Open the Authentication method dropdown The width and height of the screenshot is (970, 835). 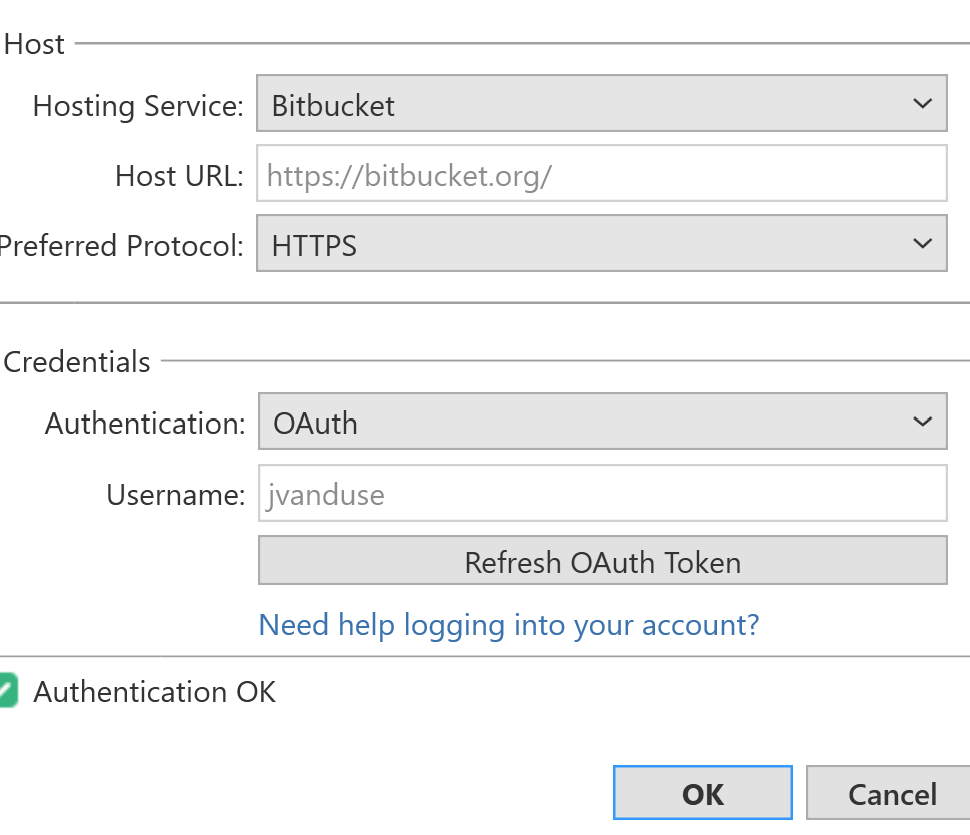(603, 421)
